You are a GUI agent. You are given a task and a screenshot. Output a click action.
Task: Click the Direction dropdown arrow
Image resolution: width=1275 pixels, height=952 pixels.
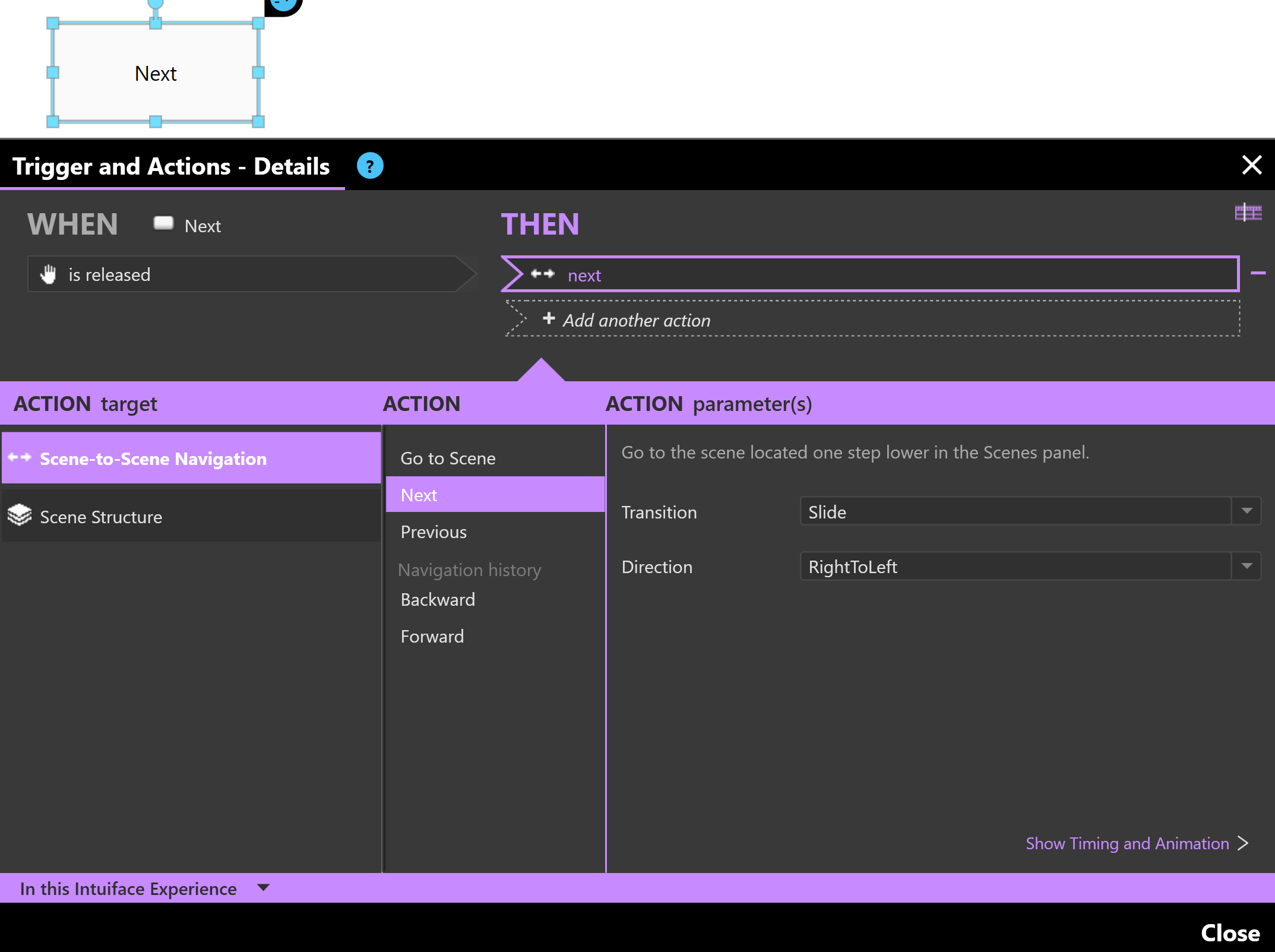point(1246,567)
